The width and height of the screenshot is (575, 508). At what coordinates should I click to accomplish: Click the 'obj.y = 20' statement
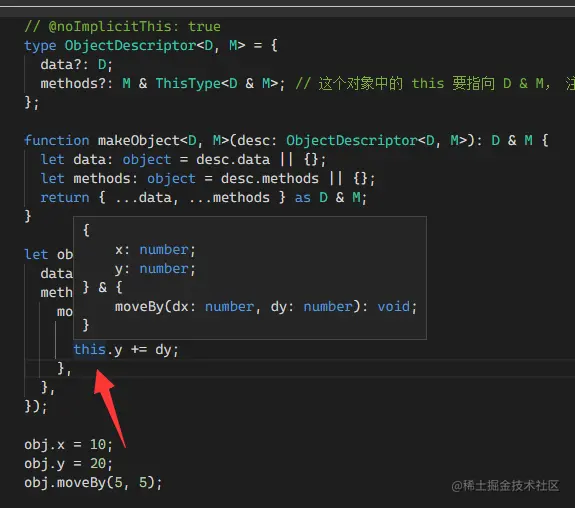[68, 464]
